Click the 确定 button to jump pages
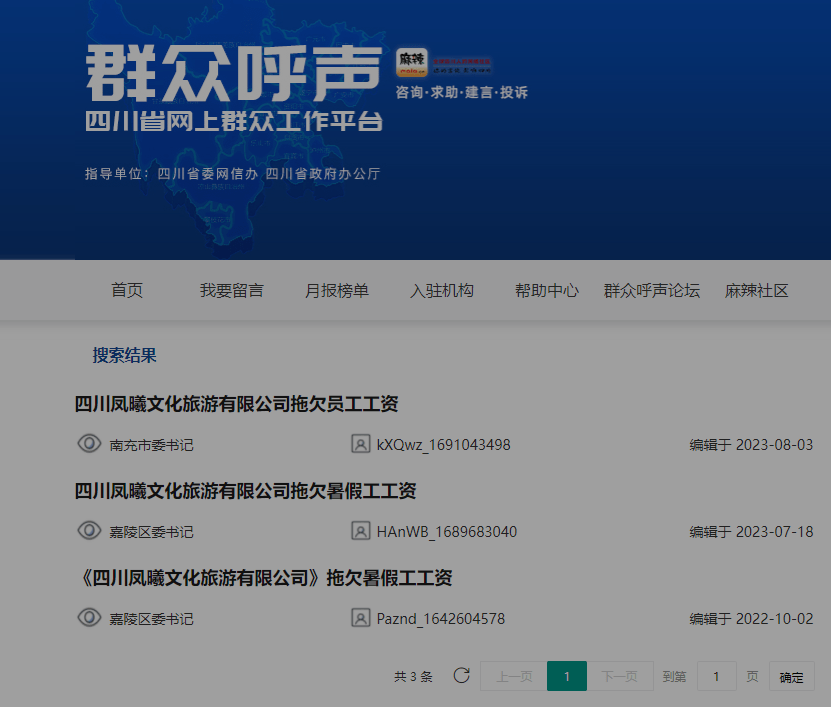Image resolution: width=831 pixels, height=707 pixels. tap(791, 677)
